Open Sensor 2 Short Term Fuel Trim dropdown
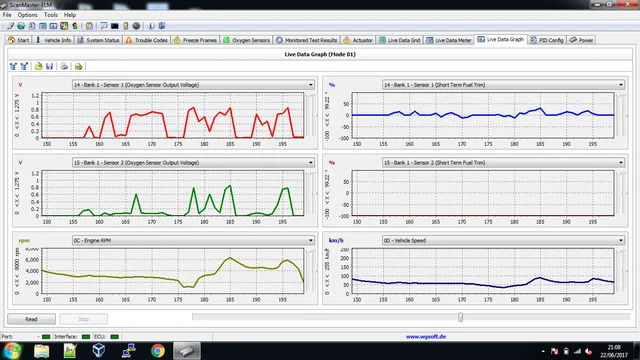 pos(621,162)
